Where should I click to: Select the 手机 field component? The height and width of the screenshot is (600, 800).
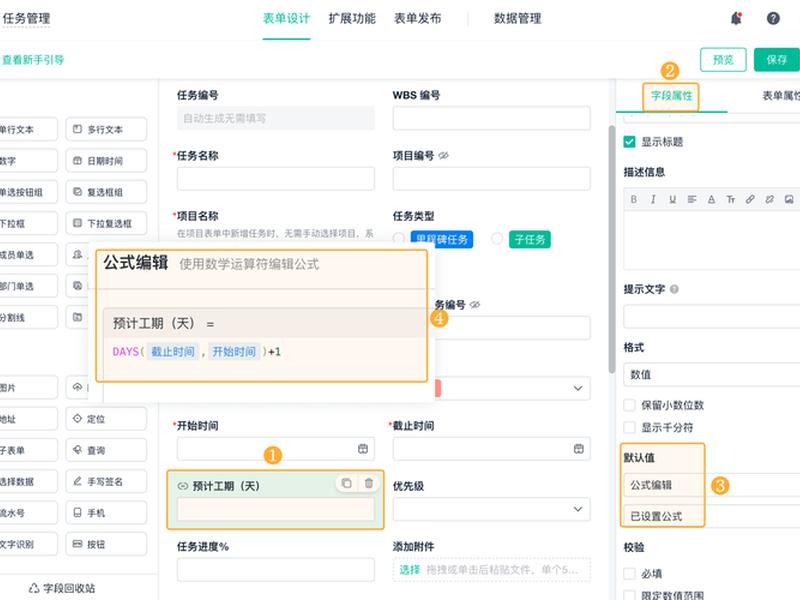click(106, 513)
